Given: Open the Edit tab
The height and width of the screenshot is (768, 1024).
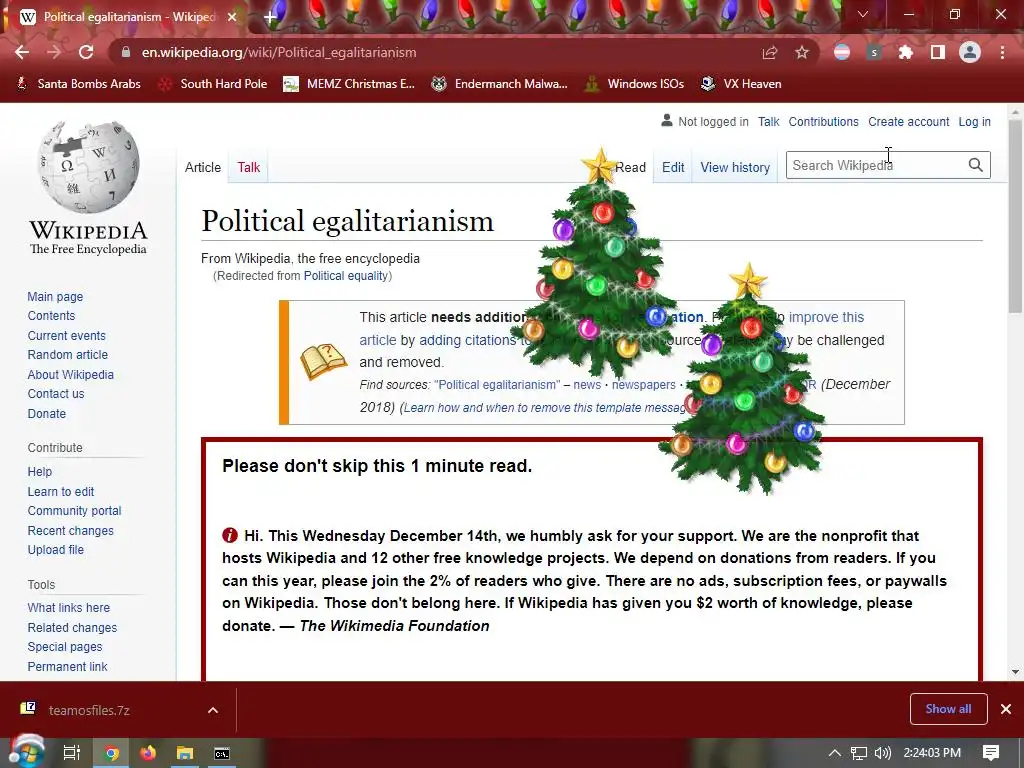Looking at the screenshot, I should (673, 167).
